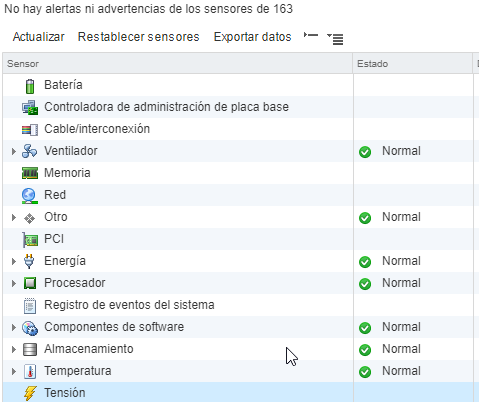This screenshot has height=402, width=479.
Task: Click the Red network globe icon
Action: pyautogui.click(x=29, y=196)
